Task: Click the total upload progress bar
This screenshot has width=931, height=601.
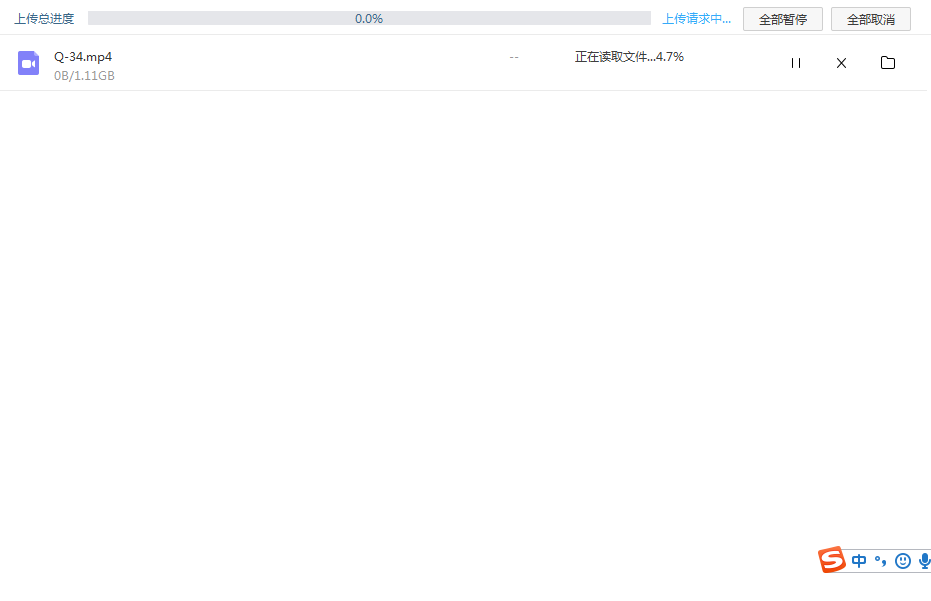Action: click(x=369, y=18)
